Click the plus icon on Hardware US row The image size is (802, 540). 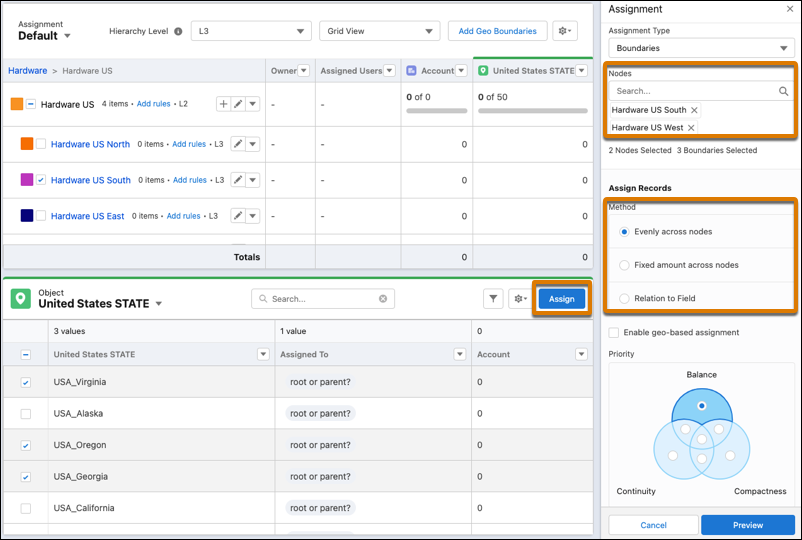223,104
